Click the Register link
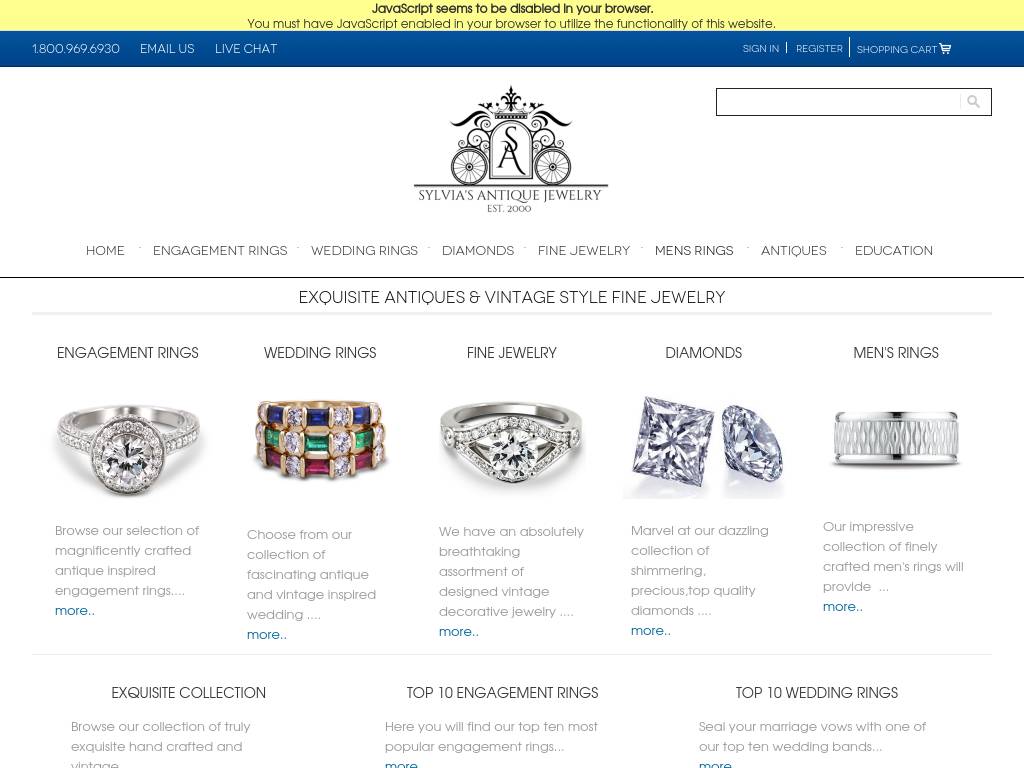The image size is (1024, 768). (819, 49)
